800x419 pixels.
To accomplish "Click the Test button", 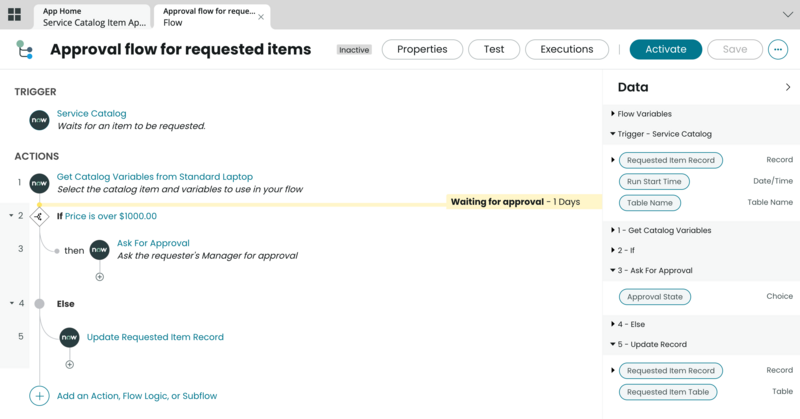I will coord(494,50).
